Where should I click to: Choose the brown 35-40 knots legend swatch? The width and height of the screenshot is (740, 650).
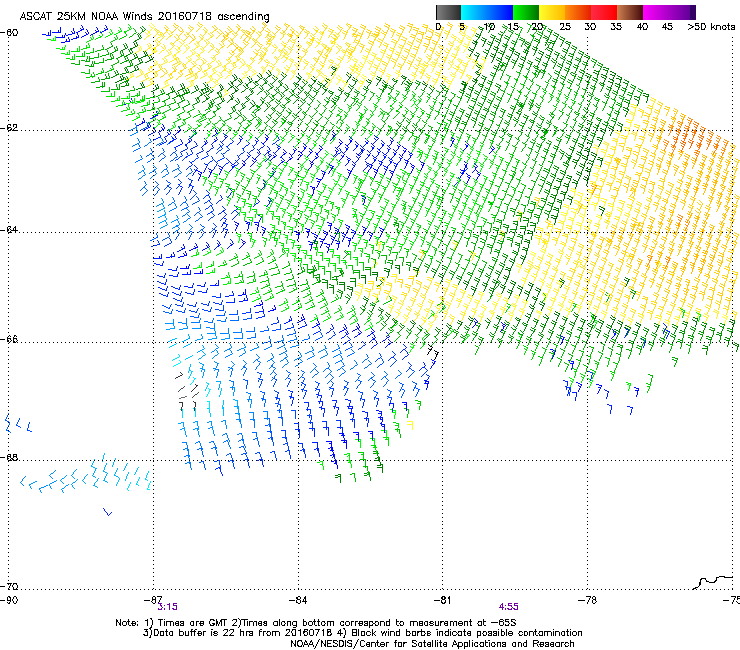pos(630,12)
